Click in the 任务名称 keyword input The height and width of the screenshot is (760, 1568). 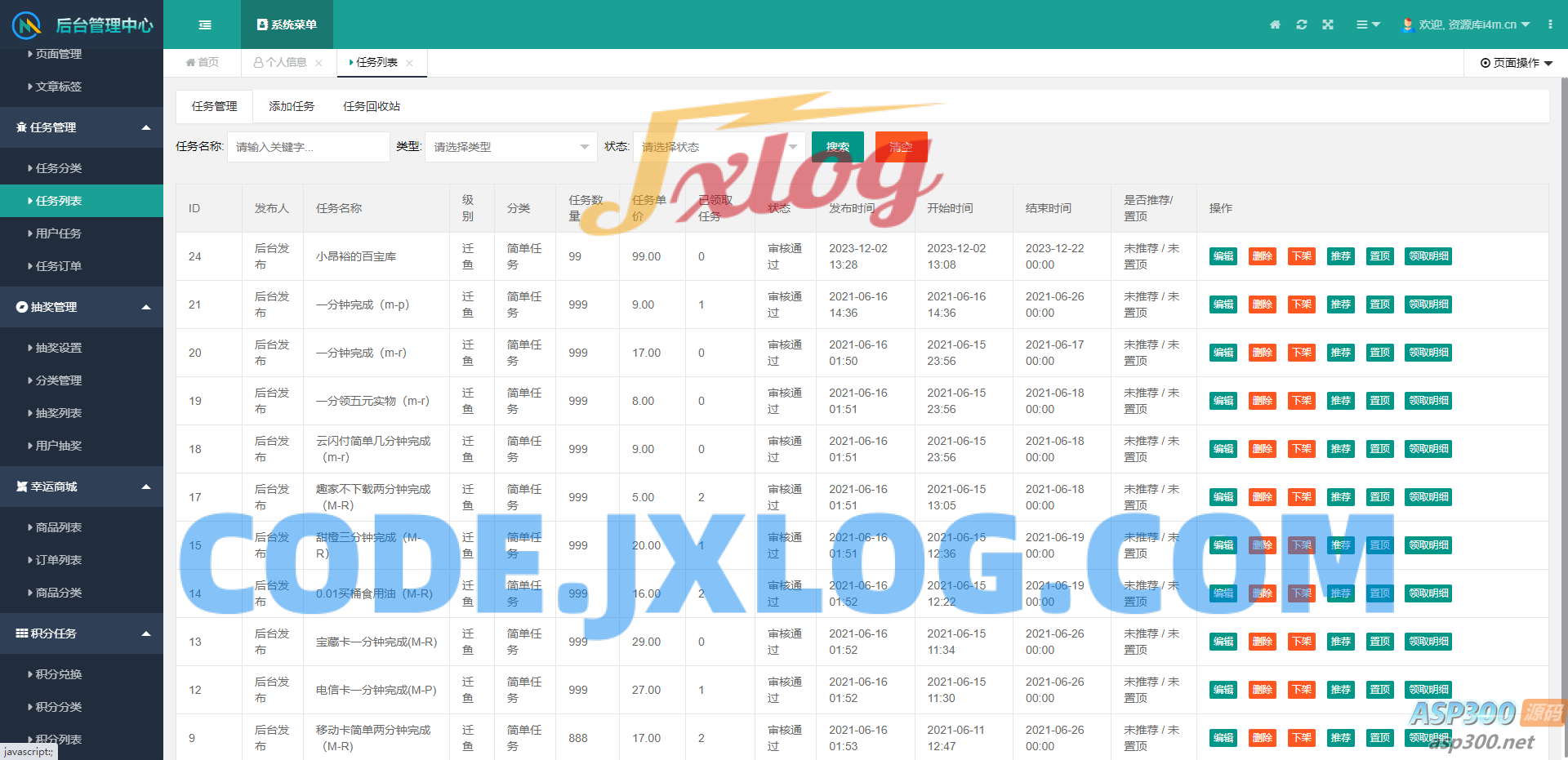(308, 147)
